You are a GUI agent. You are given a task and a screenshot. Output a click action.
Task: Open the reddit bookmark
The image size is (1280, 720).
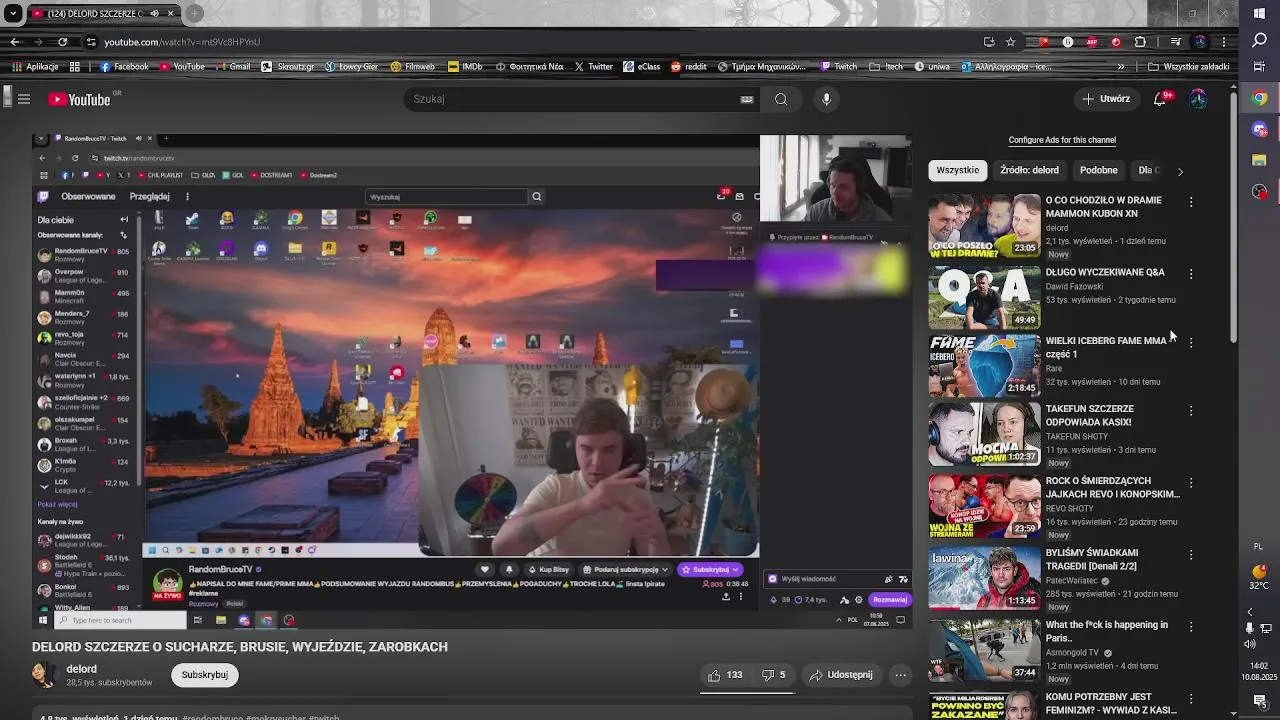point(688,67)
